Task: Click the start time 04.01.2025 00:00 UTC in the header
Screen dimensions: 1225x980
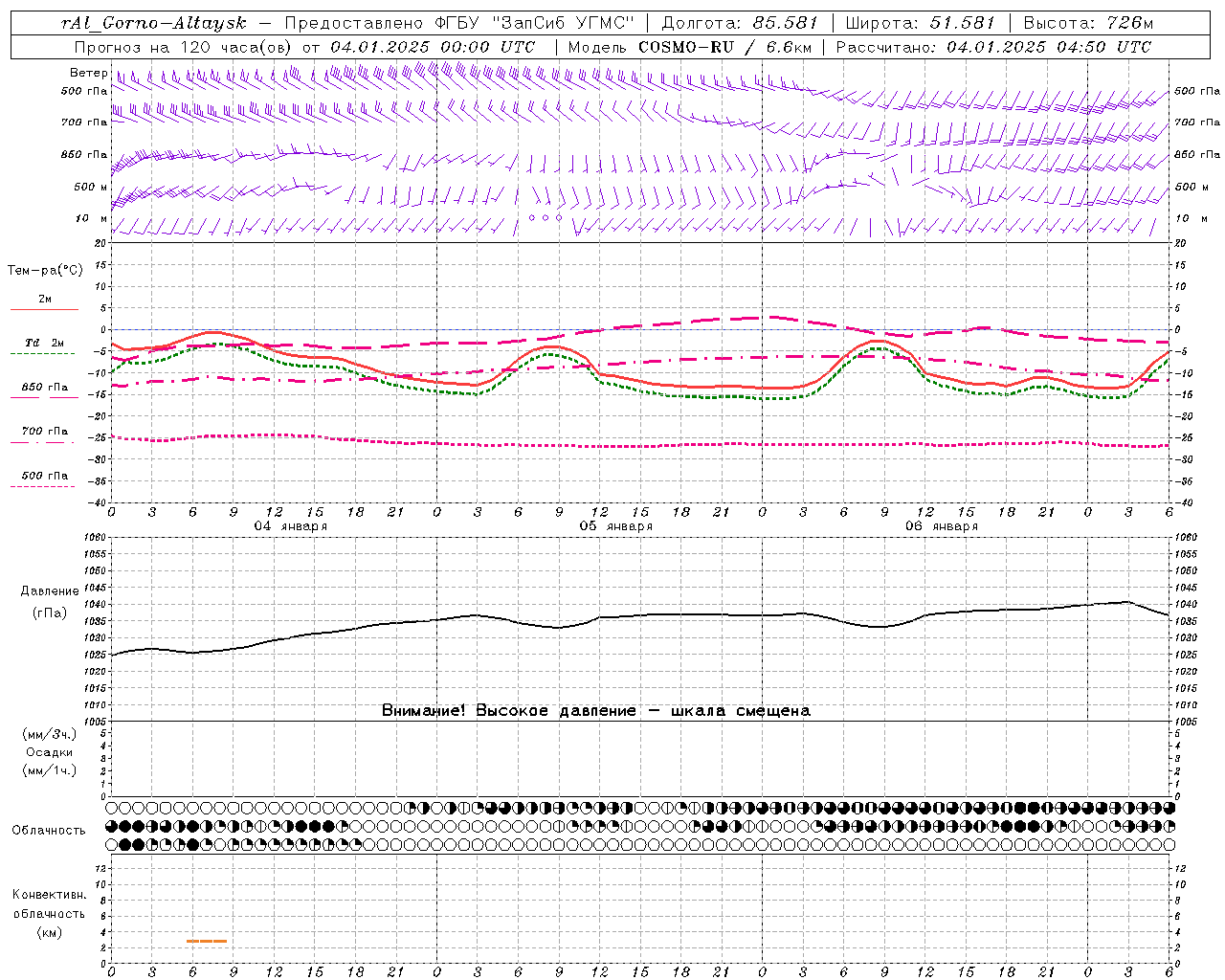Action: coord(433,47)
